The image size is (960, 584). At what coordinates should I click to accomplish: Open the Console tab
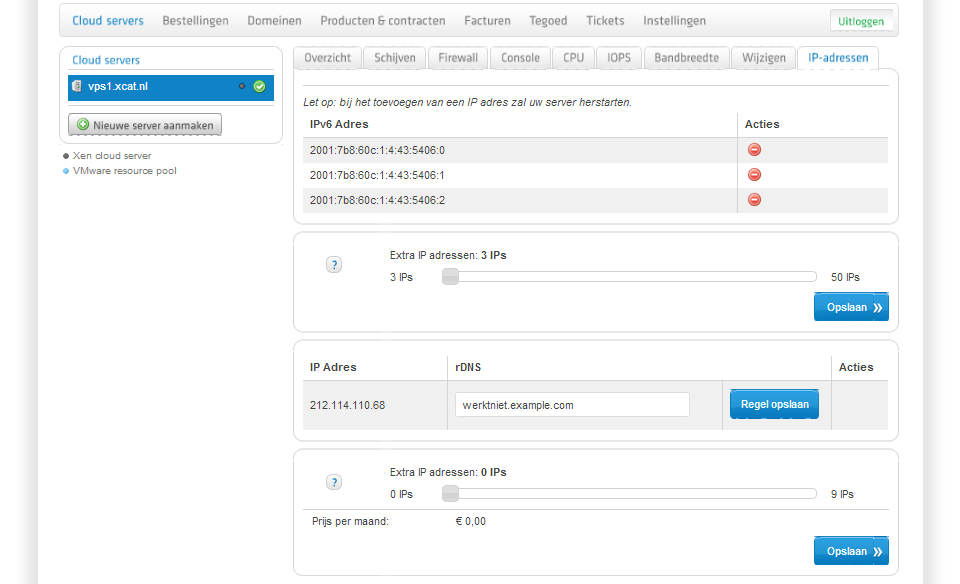[520, 58]
